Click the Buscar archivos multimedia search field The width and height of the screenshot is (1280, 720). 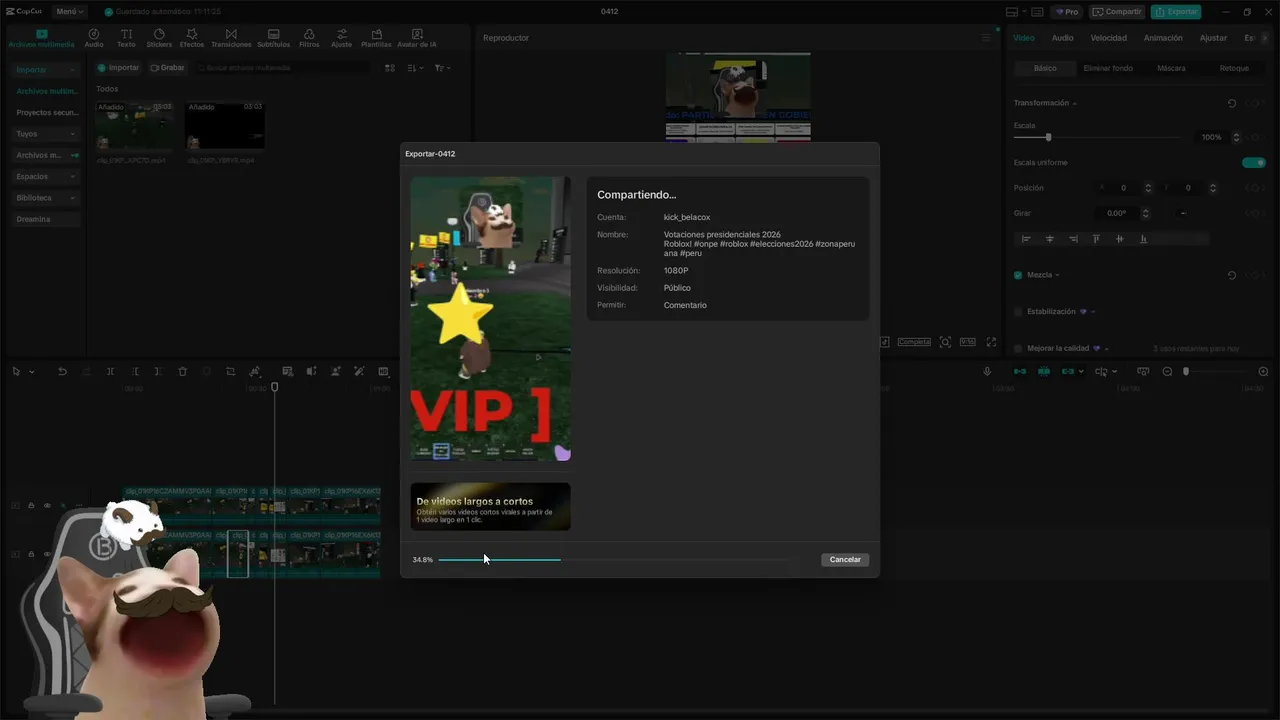click(284, 68)
